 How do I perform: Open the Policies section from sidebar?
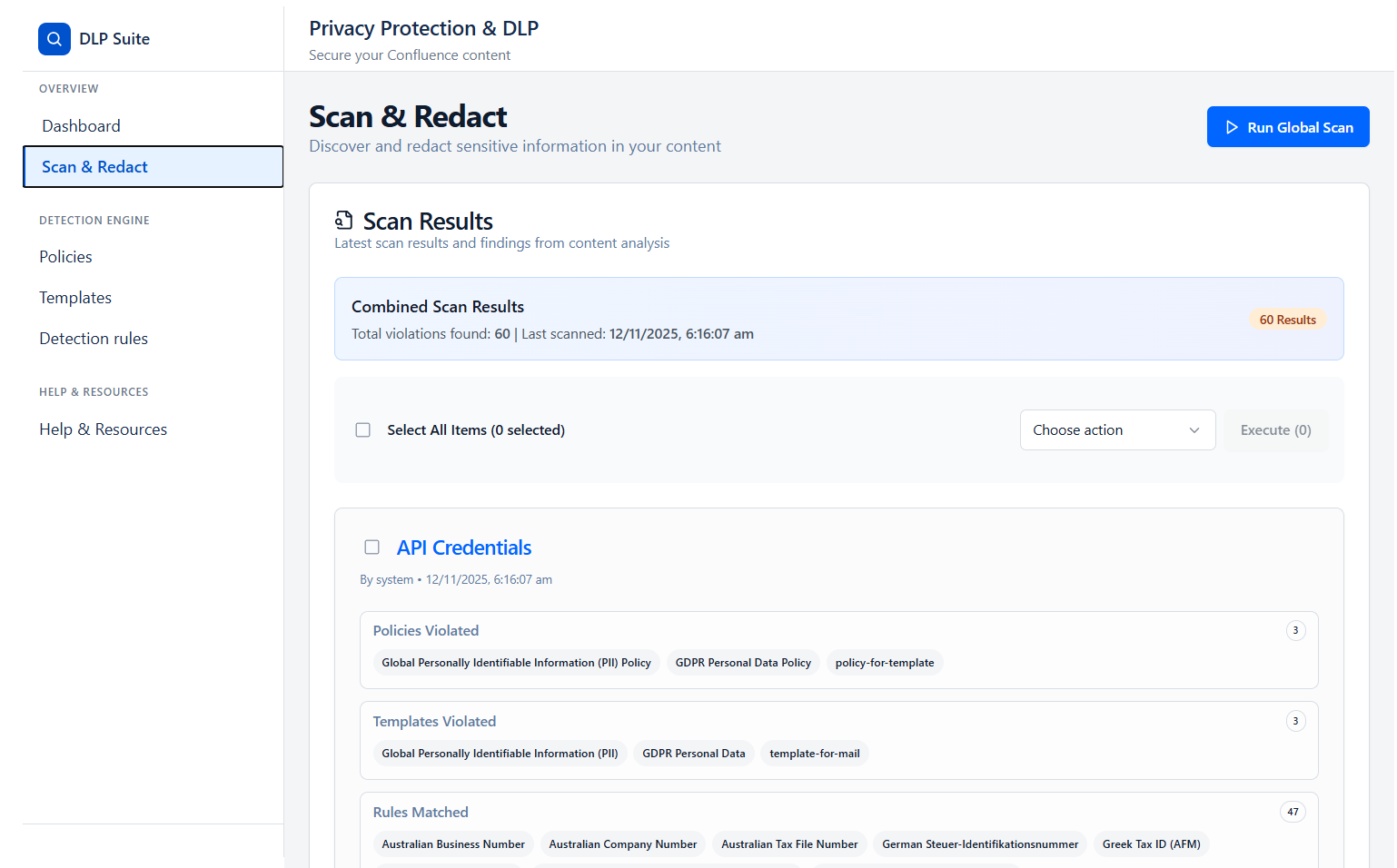point(64,256)
